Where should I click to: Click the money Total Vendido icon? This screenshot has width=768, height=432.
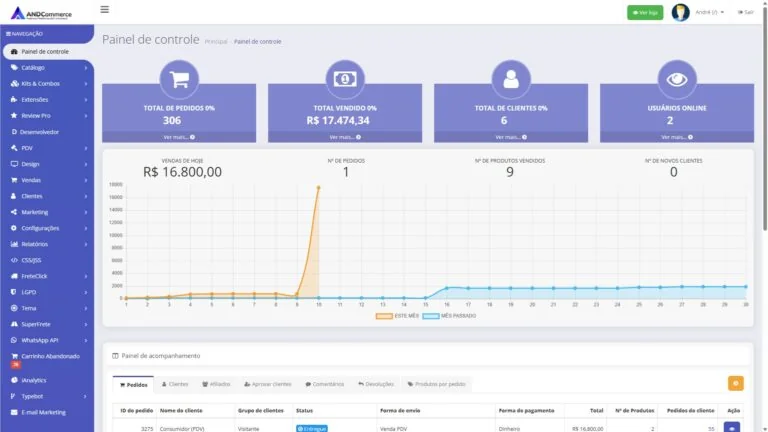click(345, 79)
